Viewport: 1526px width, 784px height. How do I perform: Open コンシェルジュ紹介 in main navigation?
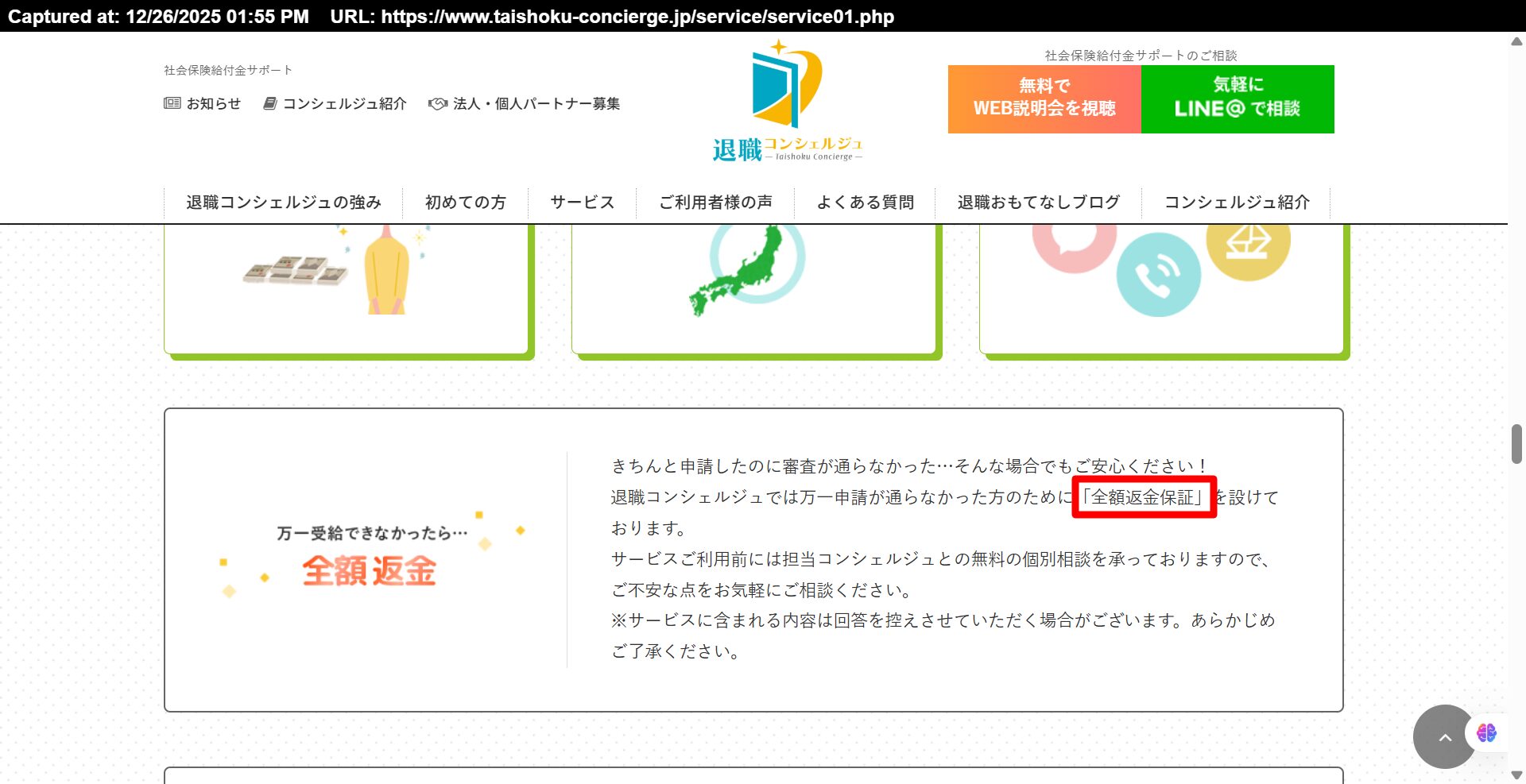(1237, 203)
